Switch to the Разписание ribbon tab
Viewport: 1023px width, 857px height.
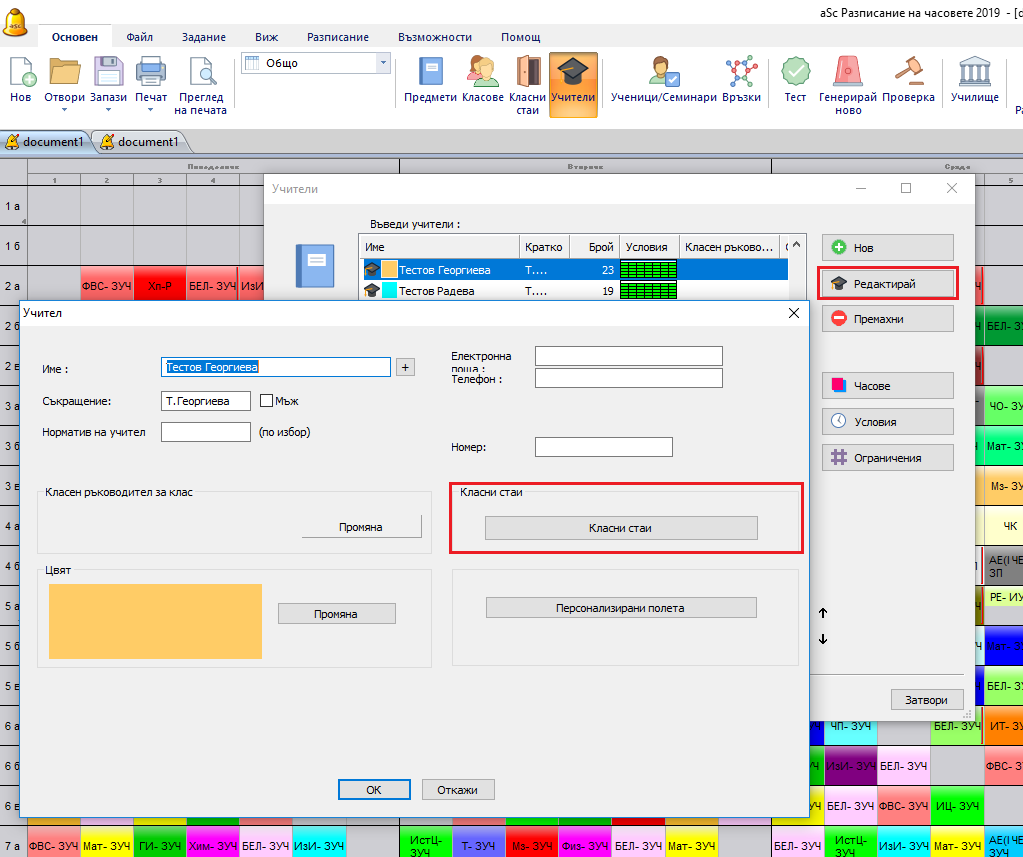(337, 37)
